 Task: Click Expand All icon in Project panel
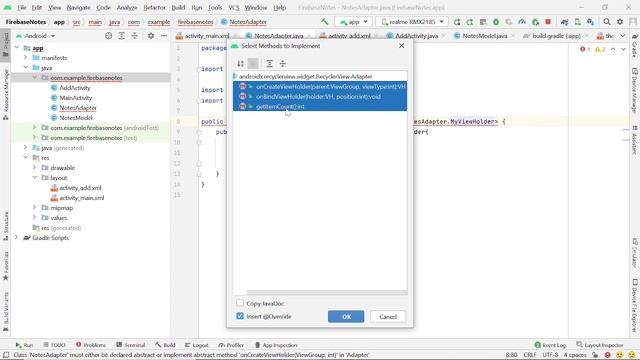[122, 36]
